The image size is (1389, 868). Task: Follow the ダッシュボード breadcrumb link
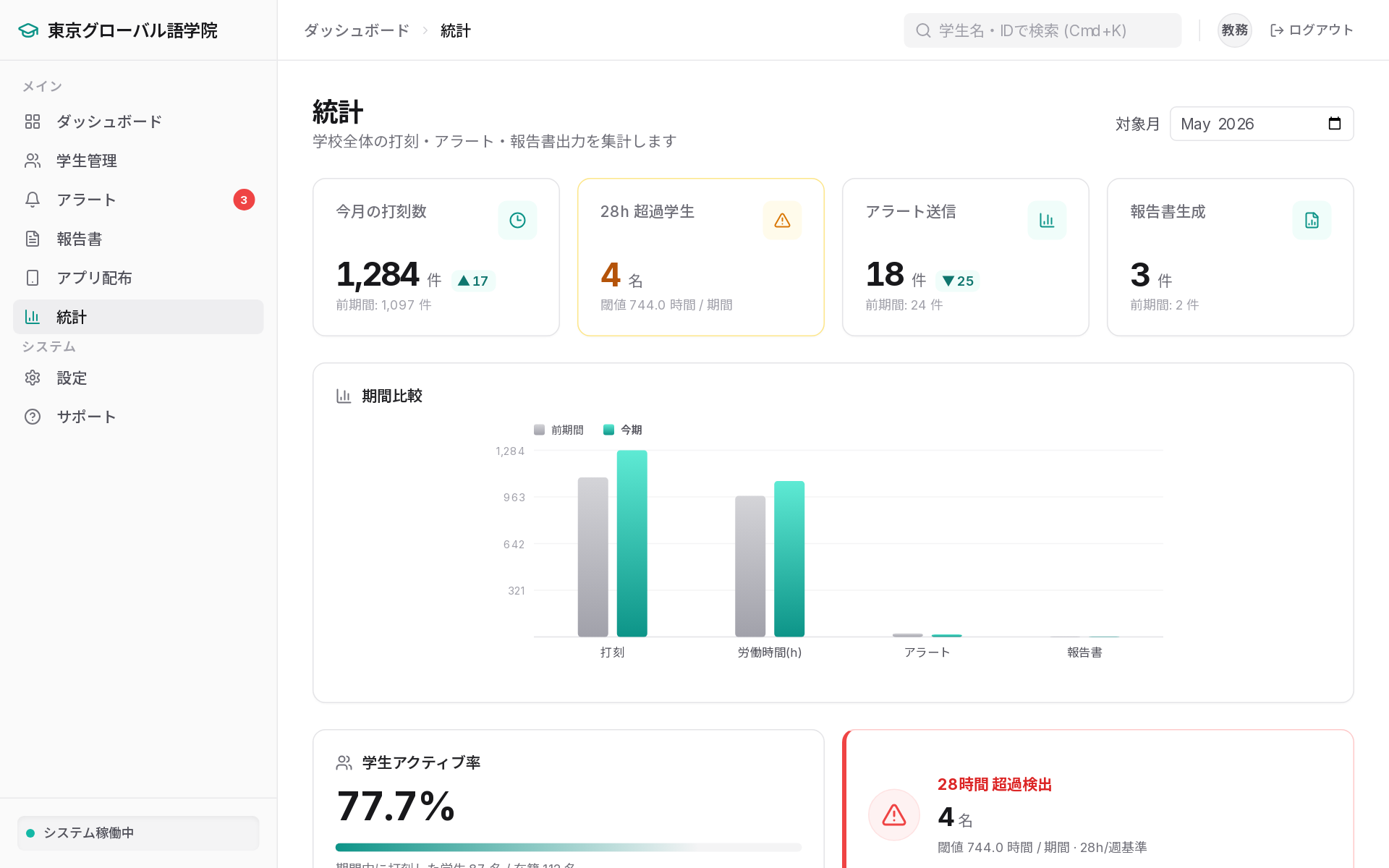[357, 30]
